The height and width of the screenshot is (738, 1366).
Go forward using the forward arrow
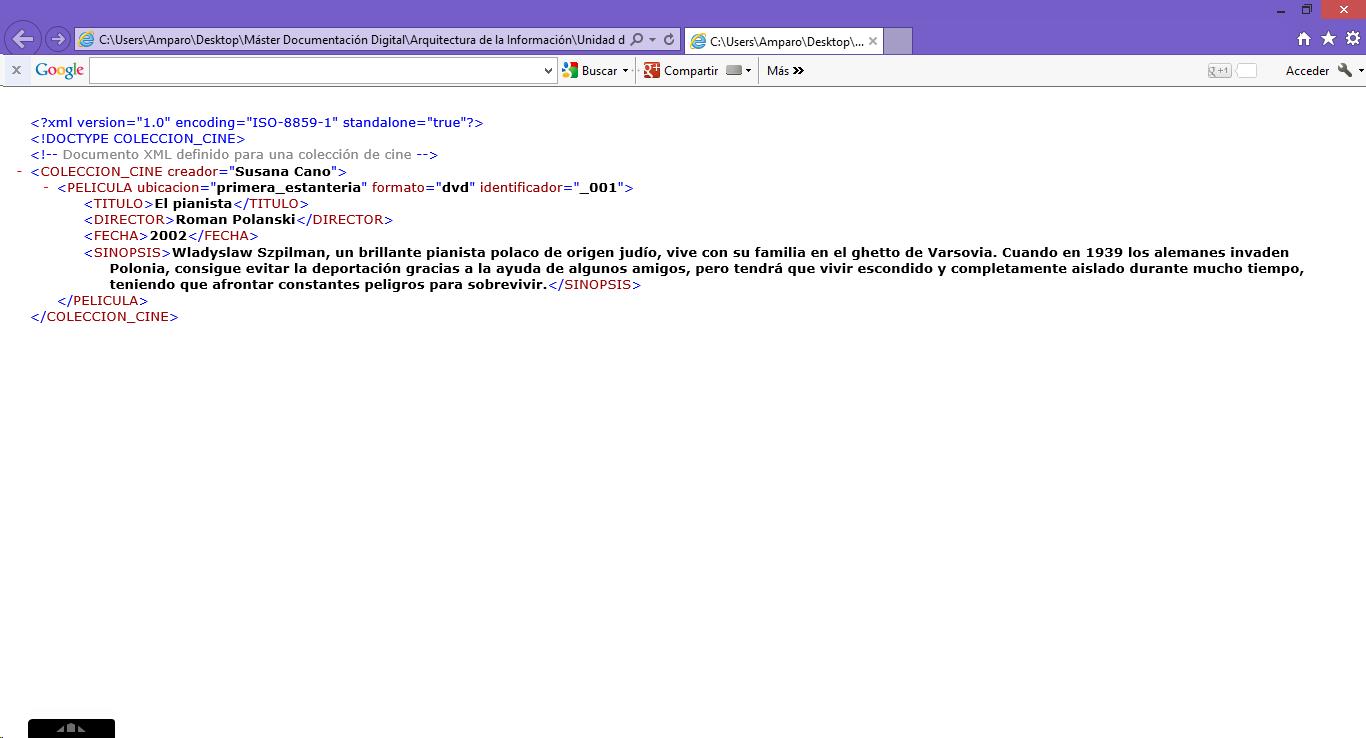(x=57, y=39)
